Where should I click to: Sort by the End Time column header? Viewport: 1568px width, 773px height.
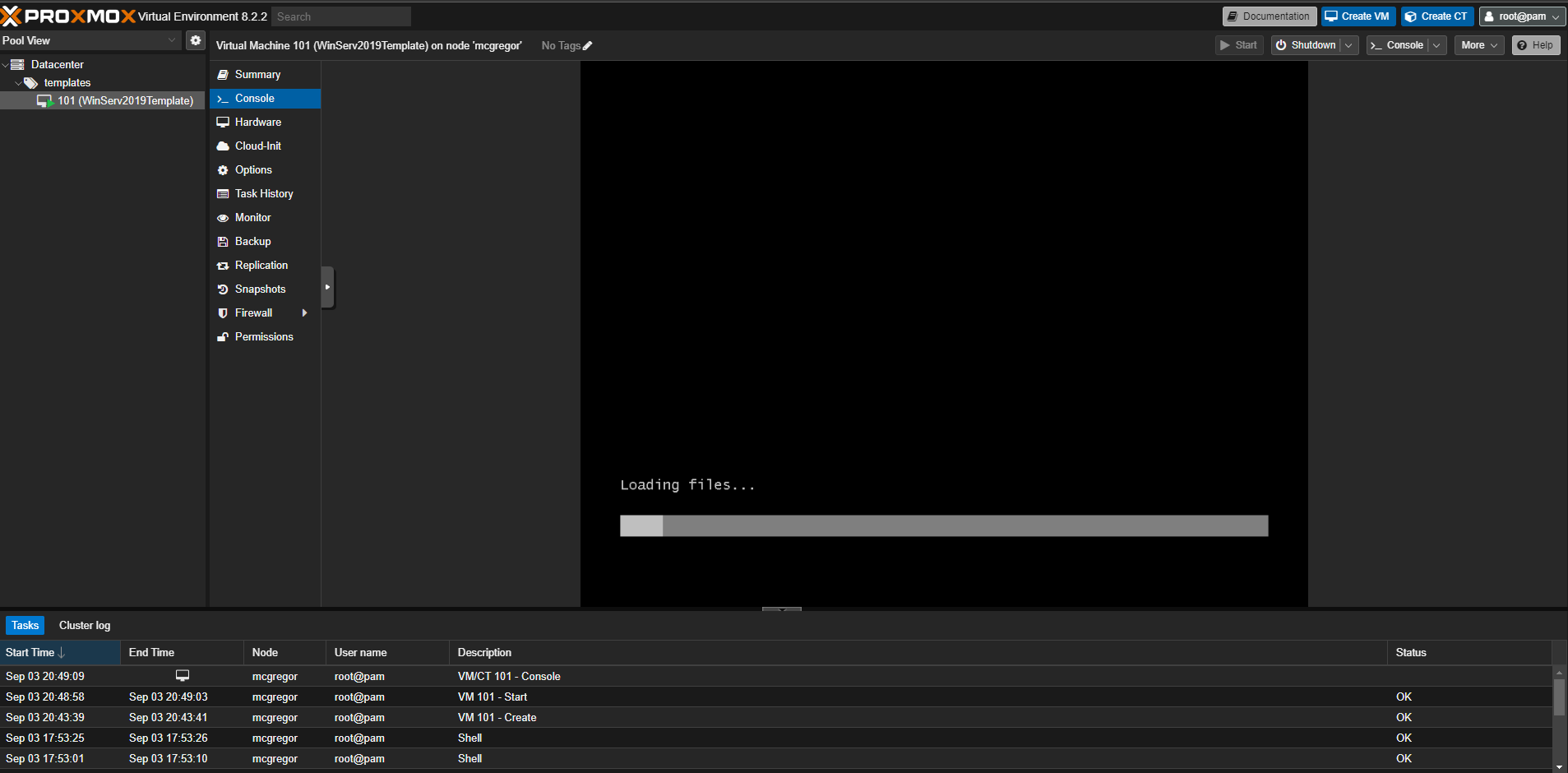183,653
